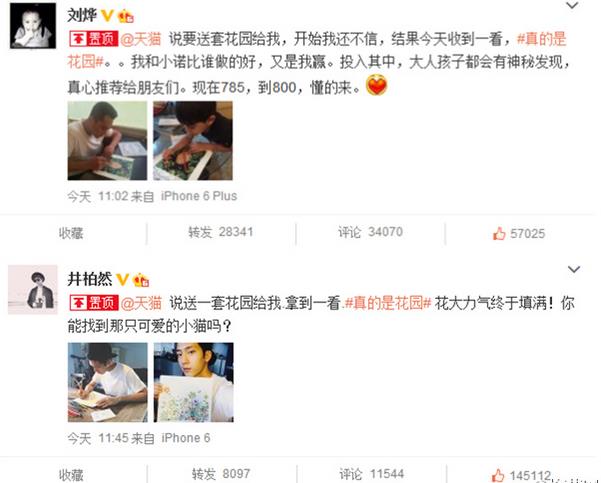Expand options chevron on 刘烨's post

click(x=572, y=5)
